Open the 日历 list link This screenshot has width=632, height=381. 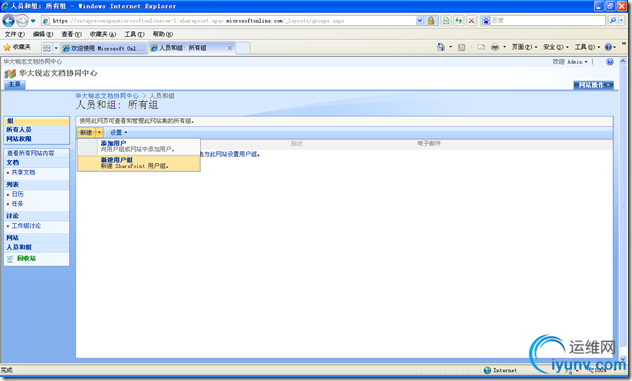point(17,194)
